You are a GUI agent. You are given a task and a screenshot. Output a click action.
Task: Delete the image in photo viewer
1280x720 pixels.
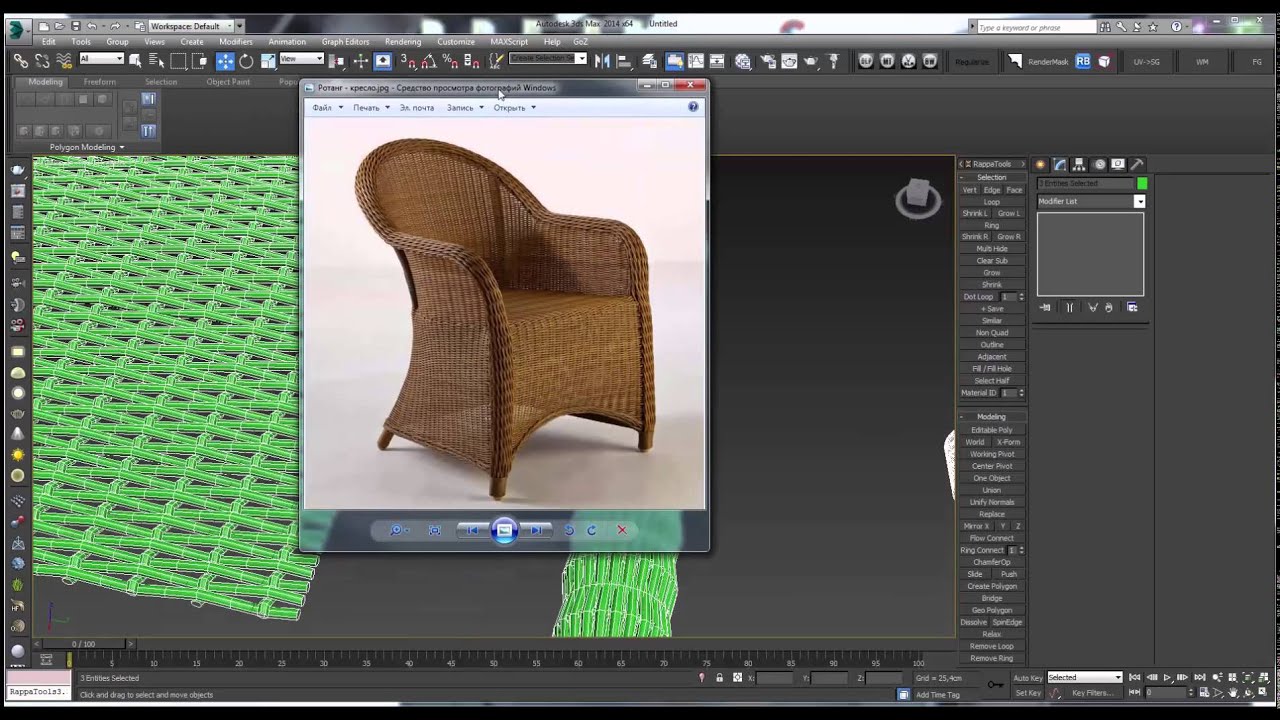click(x=621, y=530)
